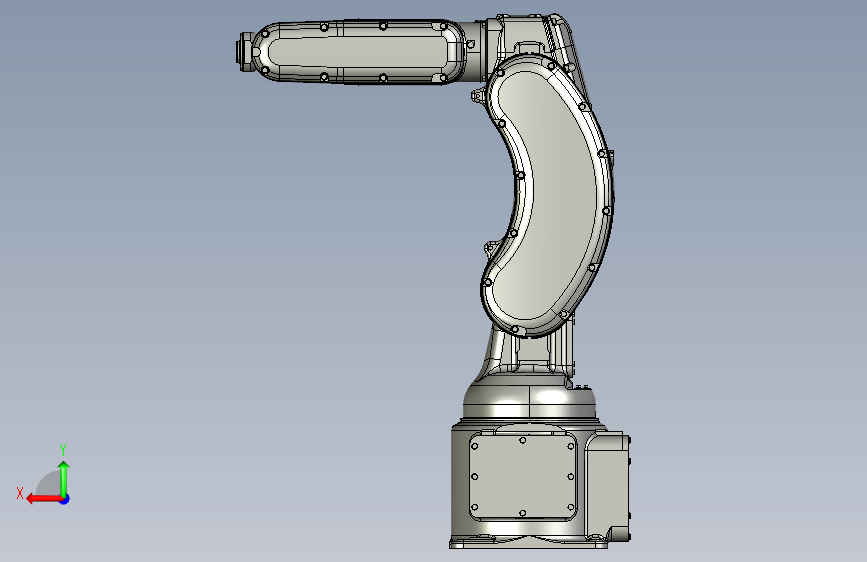Select the rectangular cover plate on robot base
Screen dimensions: 867x562
[x=523, y=477]
